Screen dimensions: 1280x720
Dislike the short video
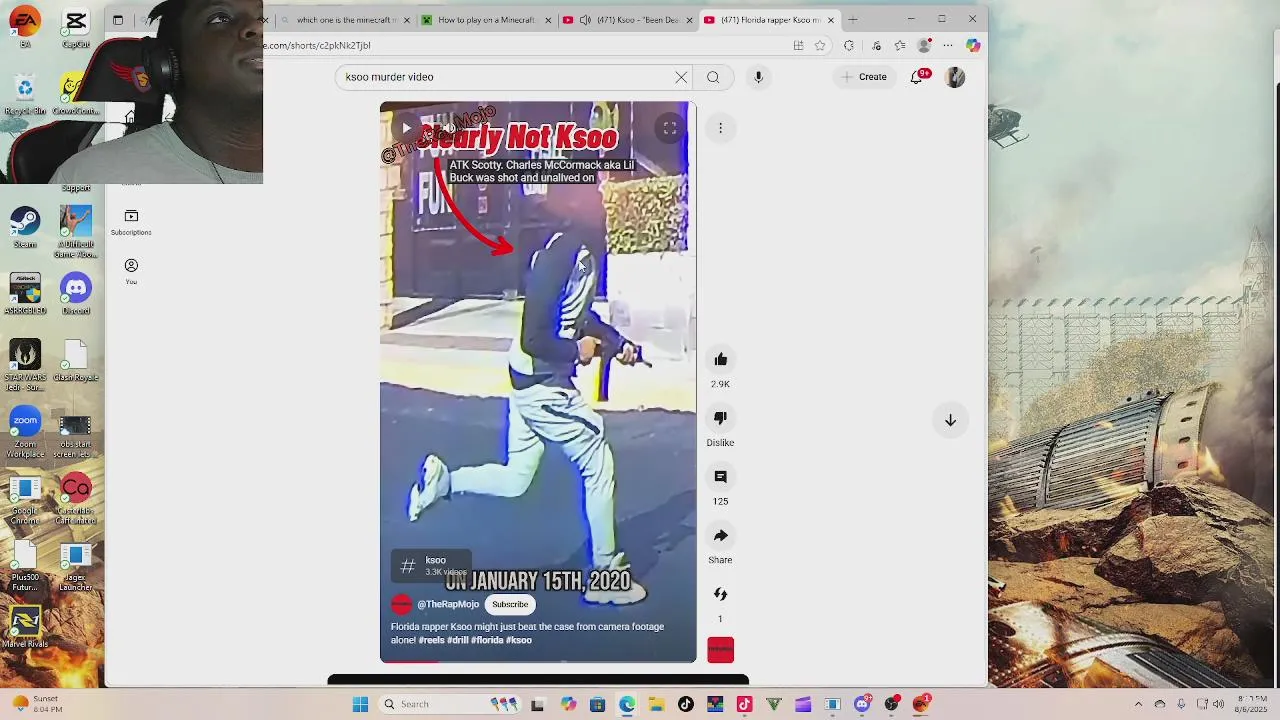[720, 418]
